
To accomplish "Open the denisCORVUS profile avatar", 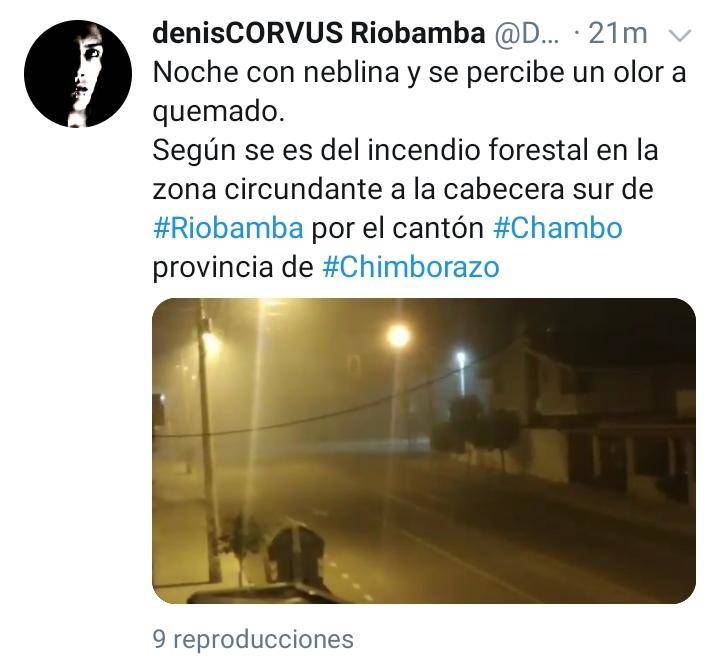I will point(78,73).
